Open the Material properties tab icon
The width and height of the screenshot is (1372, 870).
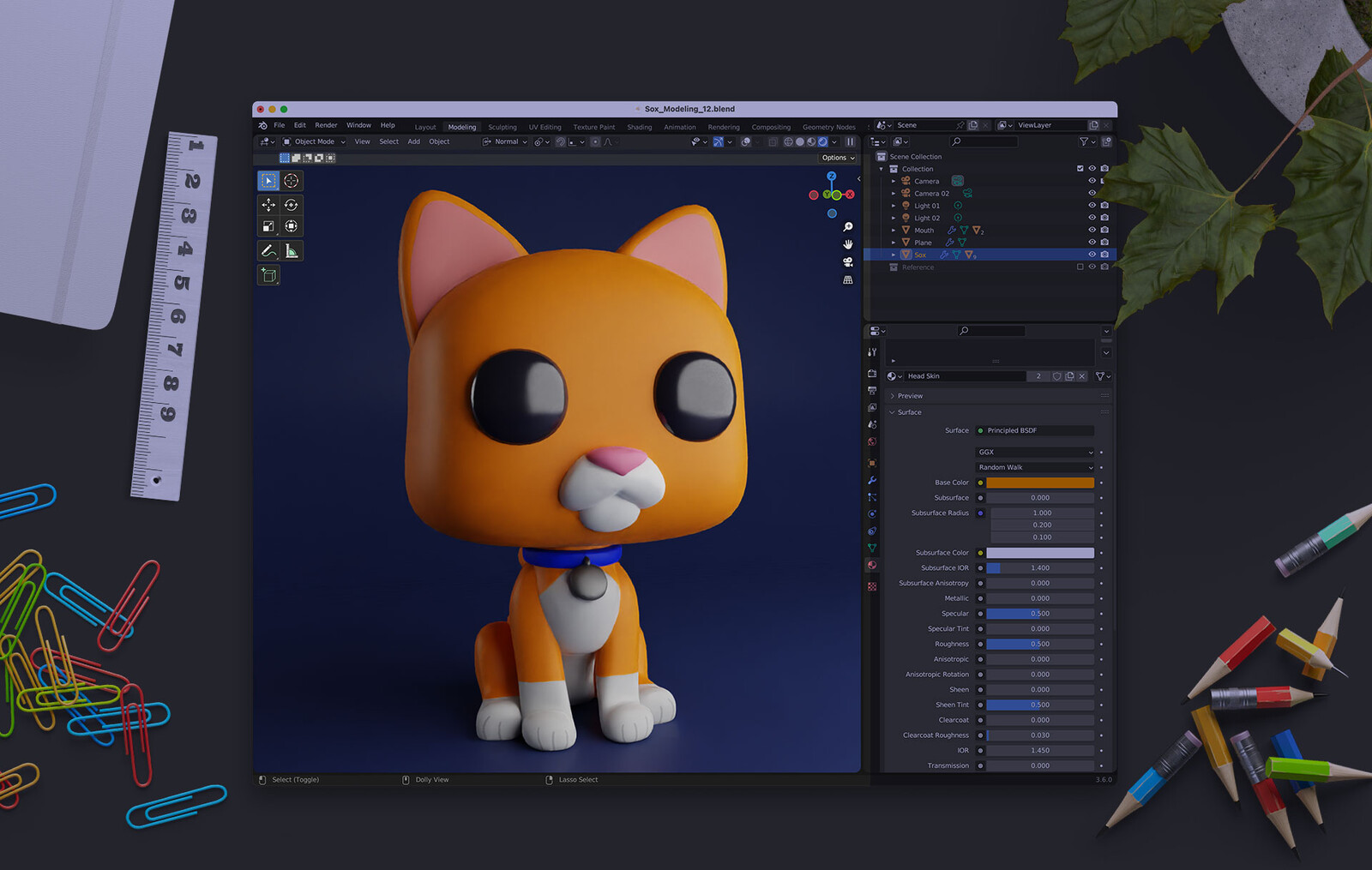872,565
